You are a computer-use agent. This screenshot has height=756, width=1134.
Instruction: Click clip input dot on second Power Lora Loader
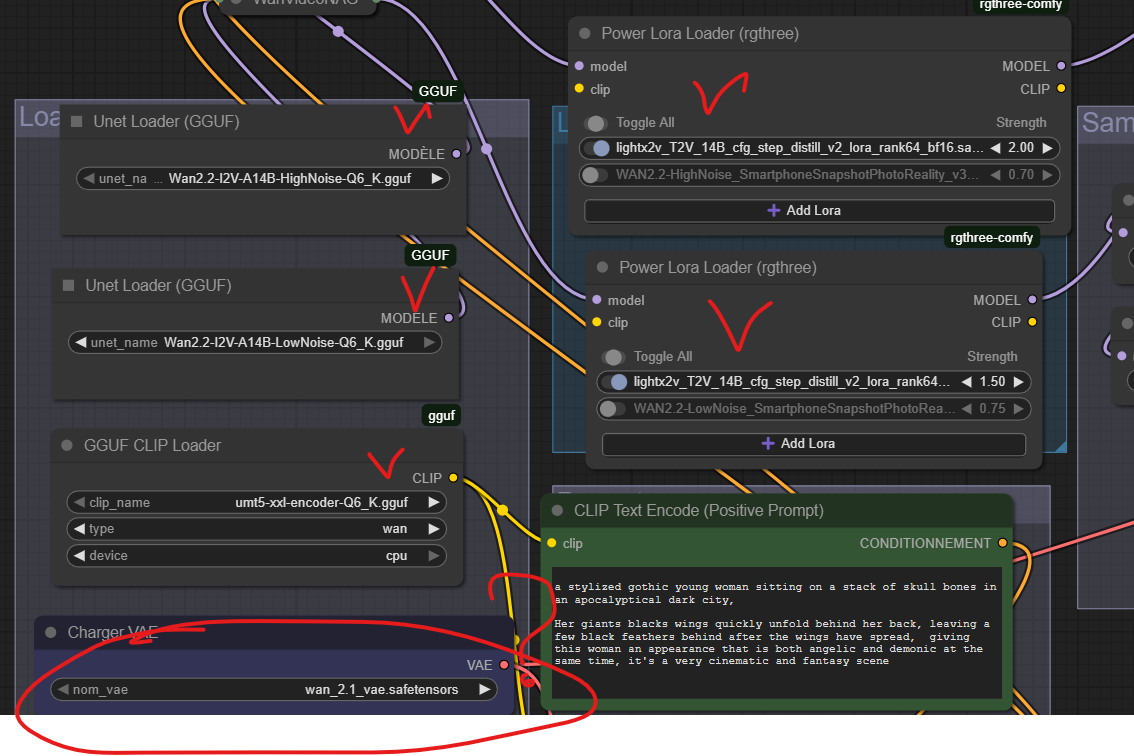[597, 322]
